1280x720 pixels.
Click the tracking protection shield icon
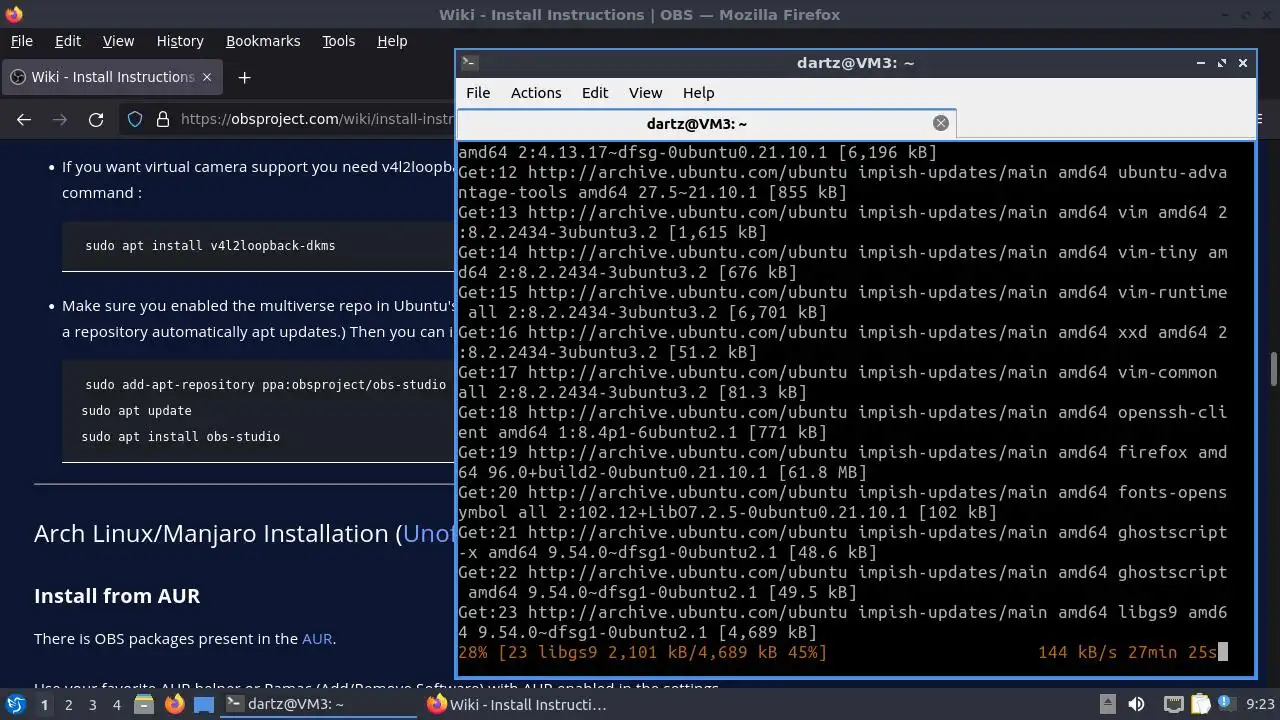tap(135, 119)
